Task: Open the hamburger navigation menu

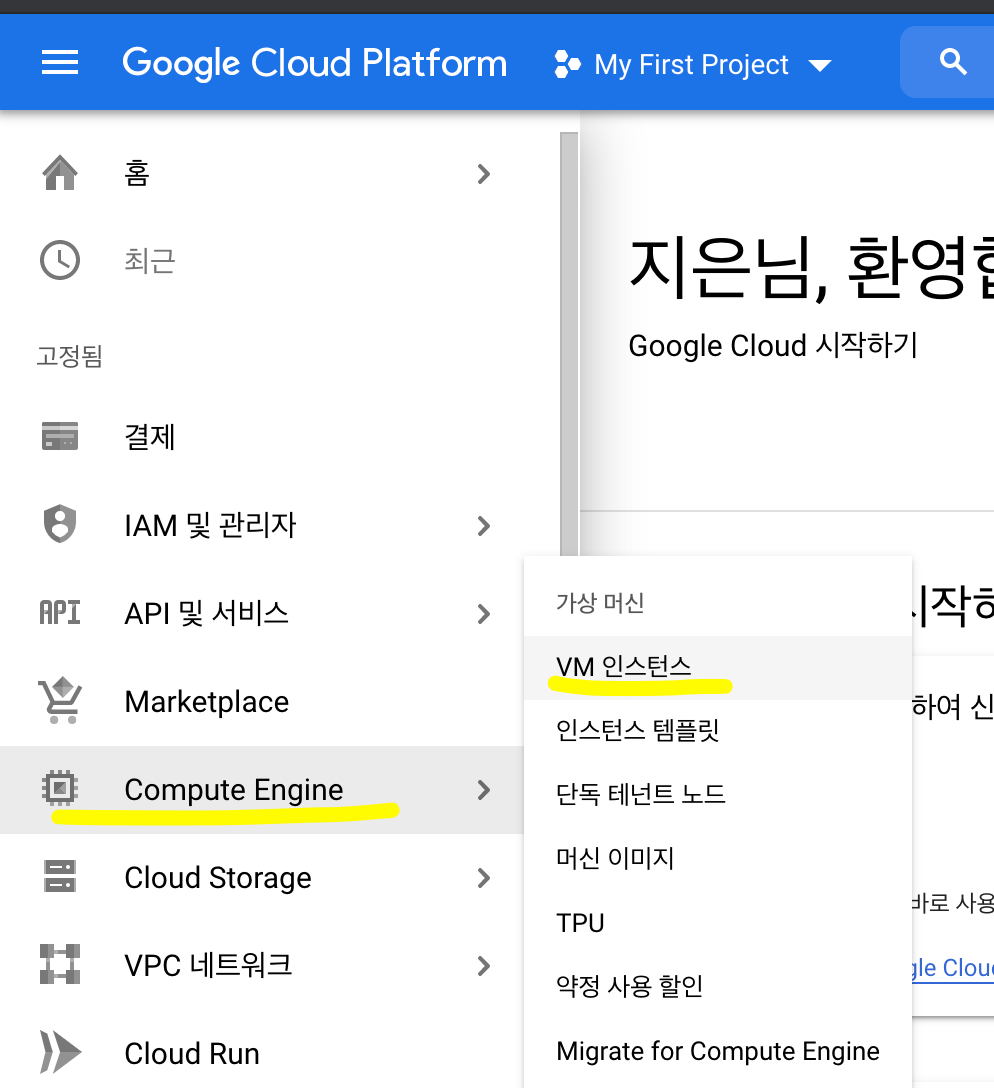Action: [x=60, y=62]
